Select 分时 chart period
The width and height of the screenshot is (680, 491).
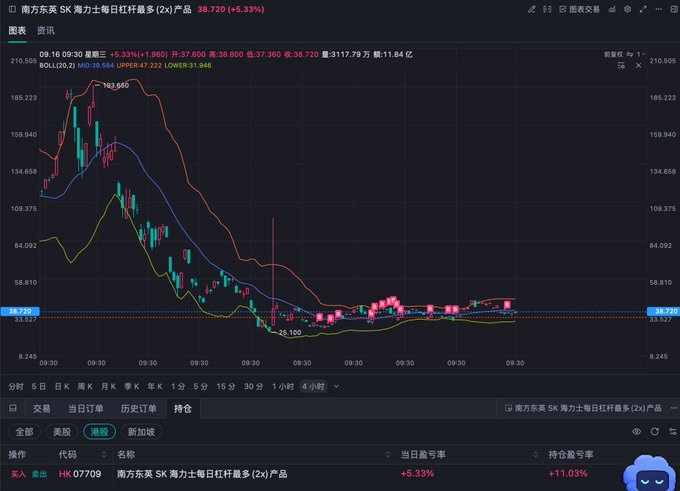pos(16,386)
